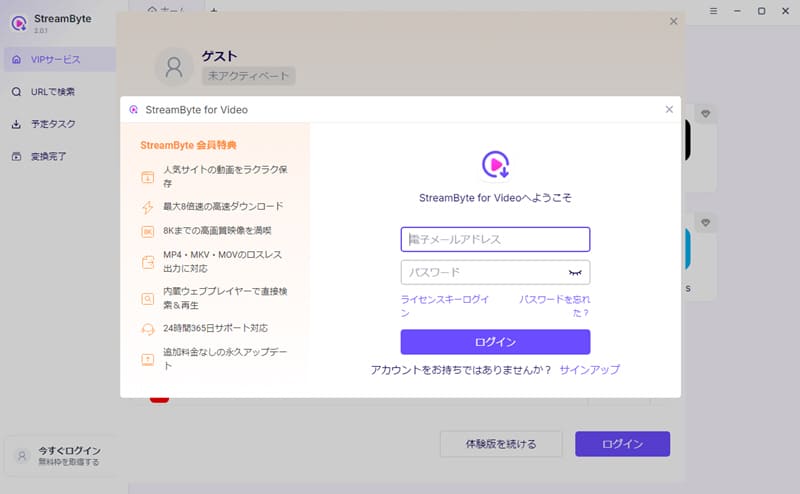Click the 未アクティベート badge
Screen dimensions: 800x494
click(x=248, y=76)
